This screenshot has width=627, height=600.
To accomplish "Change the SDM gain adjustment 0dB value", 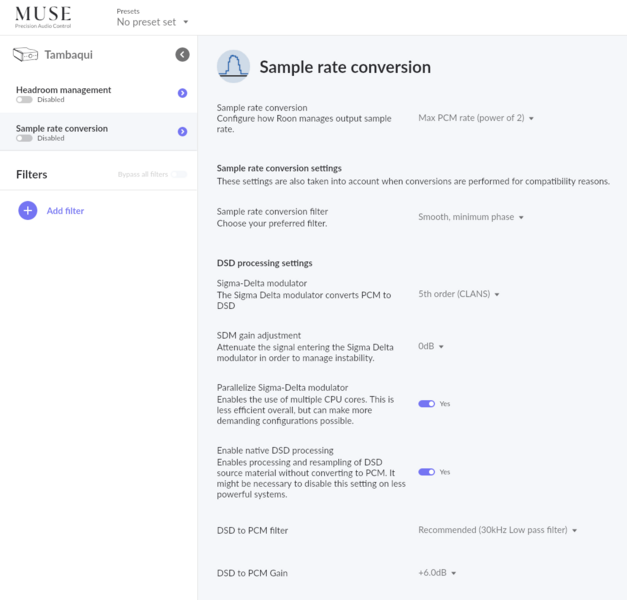I will 431,346.
